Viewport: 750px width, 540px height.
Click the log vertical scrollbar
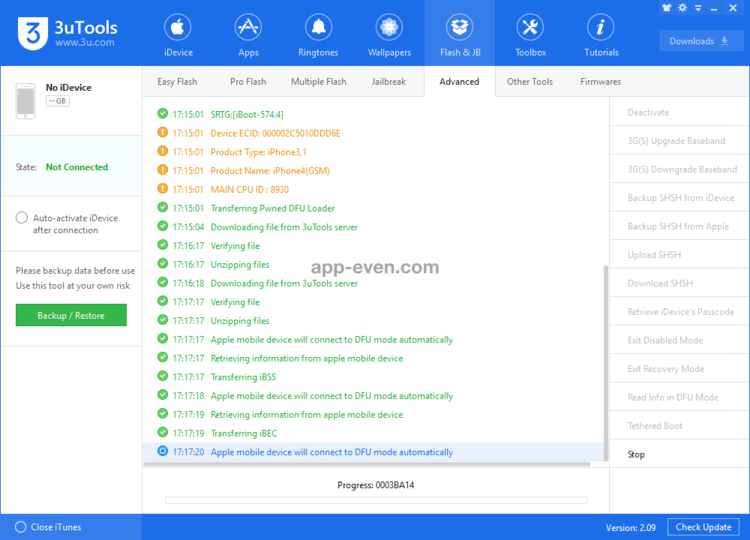(x=606, y=363)
